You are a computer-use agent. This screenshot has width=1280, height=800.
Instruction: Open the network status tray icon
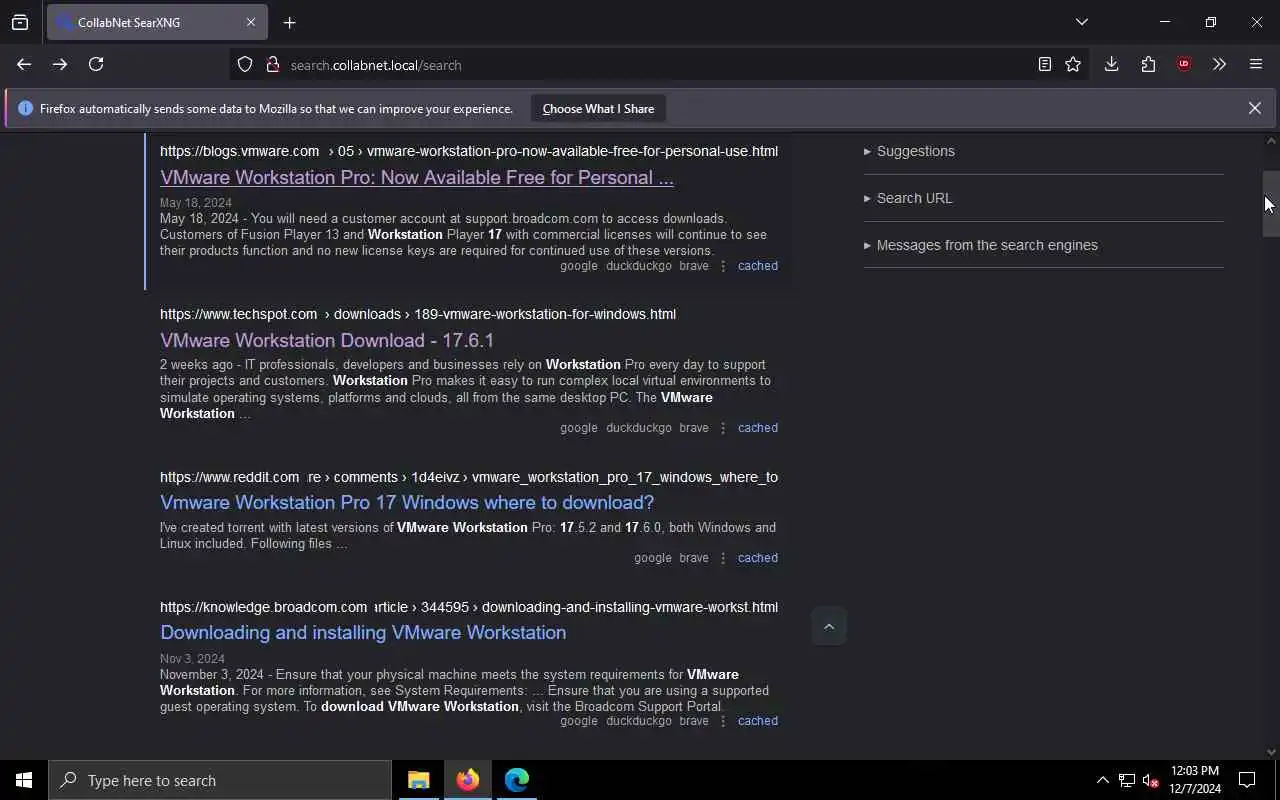coord(1127,780)
